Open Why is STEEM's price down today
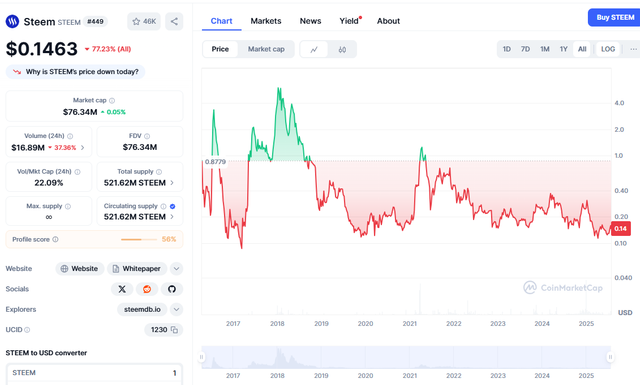Screen dimensions: 640x385 pyautogui.click(x=76, y=72)
